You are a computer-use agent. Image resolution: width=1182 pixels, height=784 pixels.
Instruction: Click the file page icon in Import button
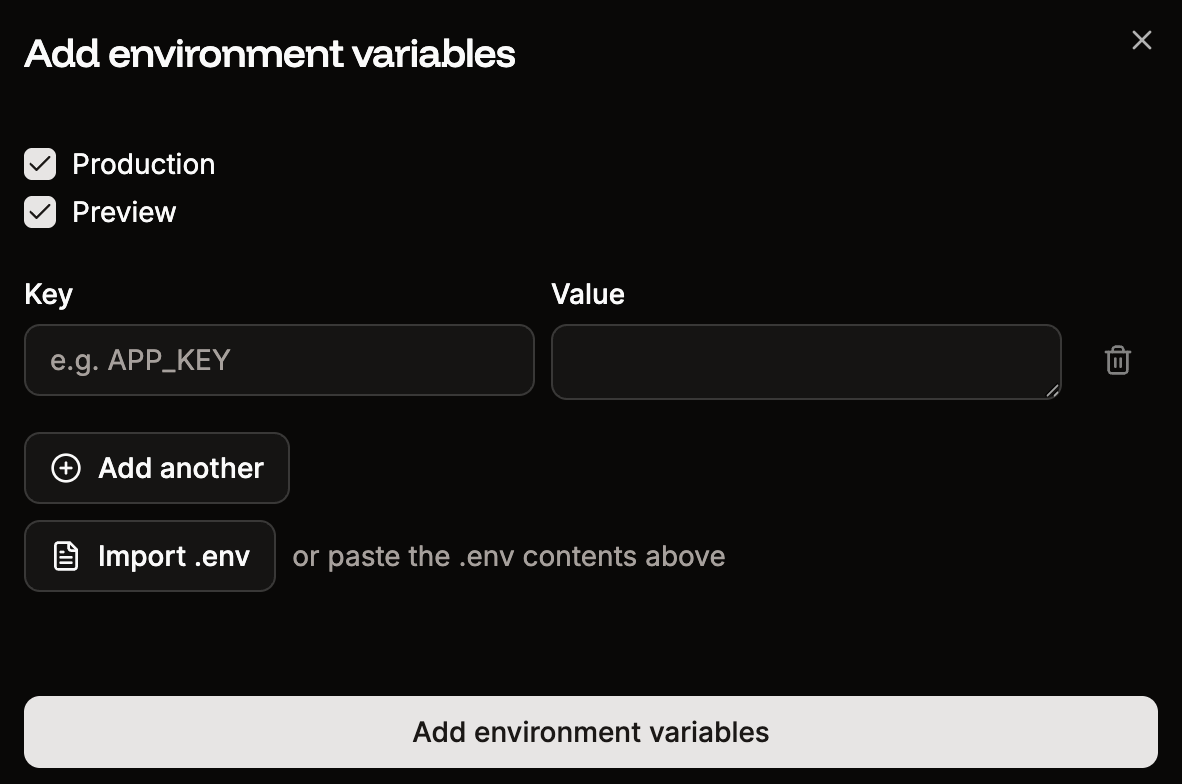click(65, 556)
